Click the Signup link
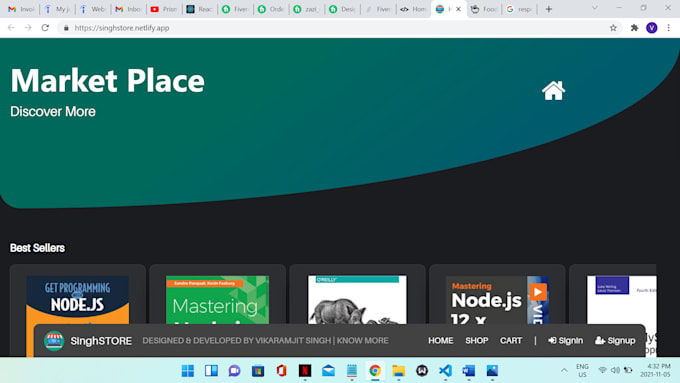Viewport: 680px width, 383px height. click(x=615, y=341)
